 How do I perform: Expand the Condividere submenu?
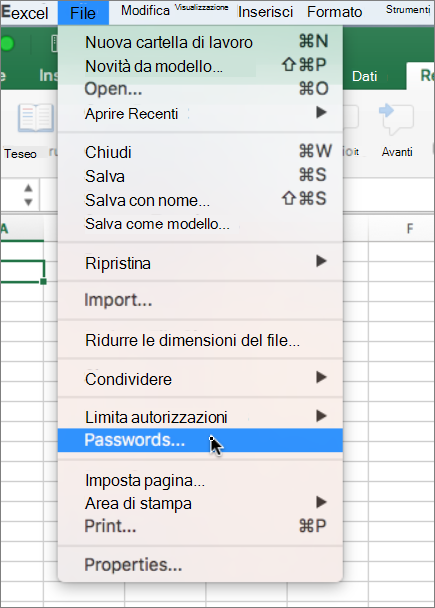click(200, 379)
